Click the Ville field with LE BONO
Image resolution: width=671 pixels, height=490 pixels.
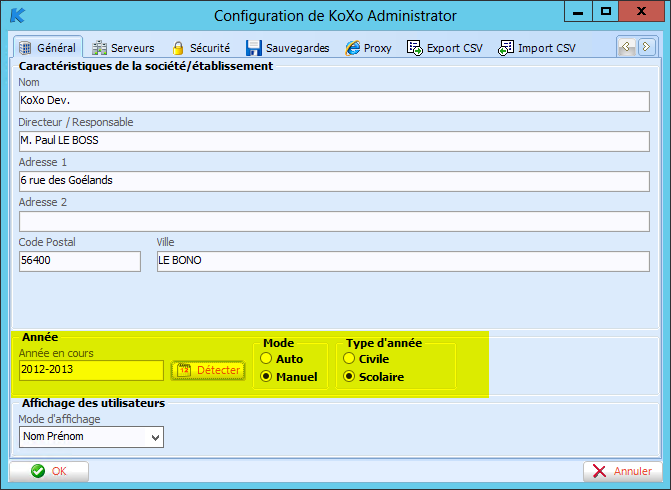tap(403, 261)
